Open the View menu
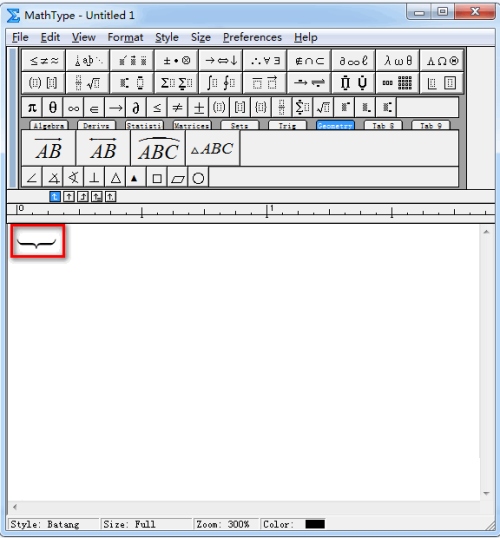Screen dimensions: 500x538 point(83,37)
